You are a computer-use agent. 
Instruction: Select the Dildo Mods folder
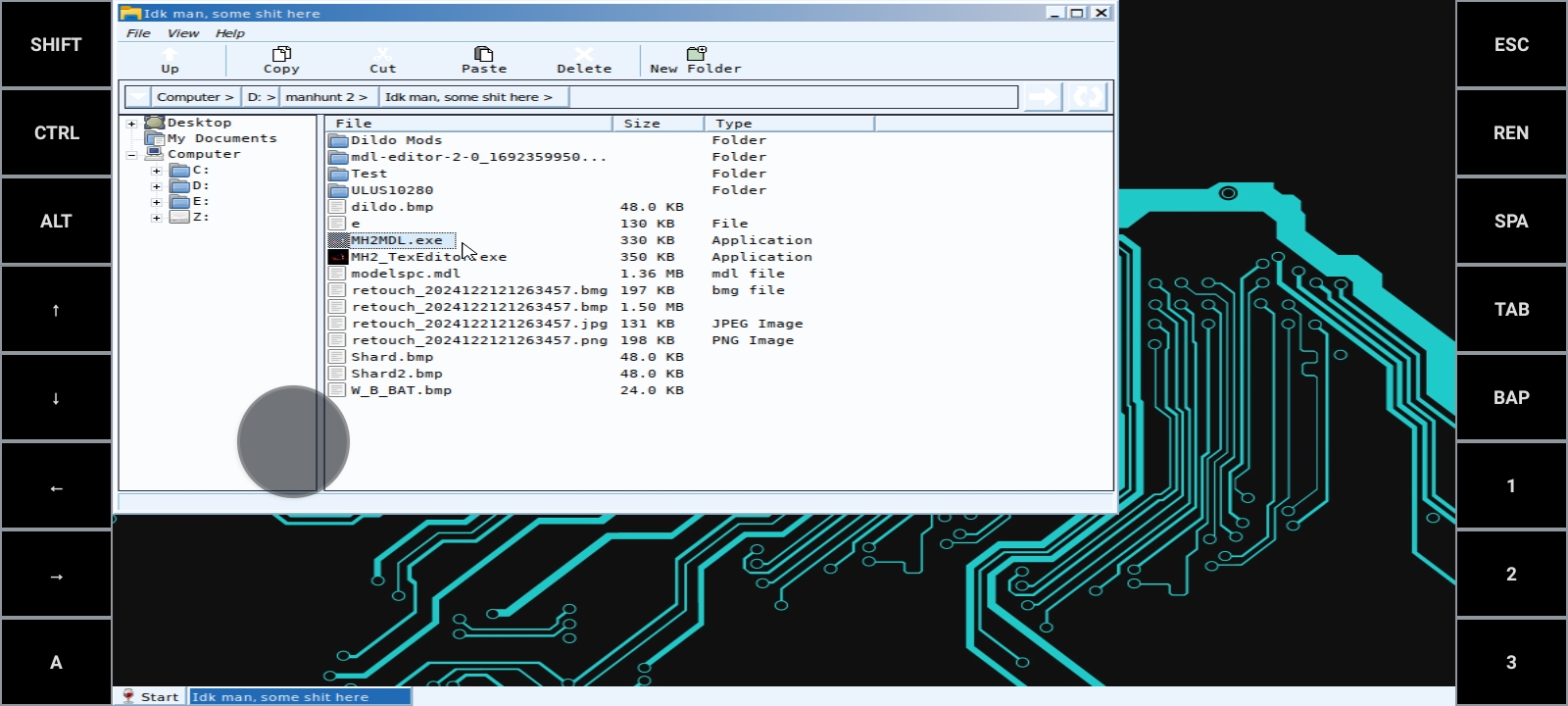396,140
